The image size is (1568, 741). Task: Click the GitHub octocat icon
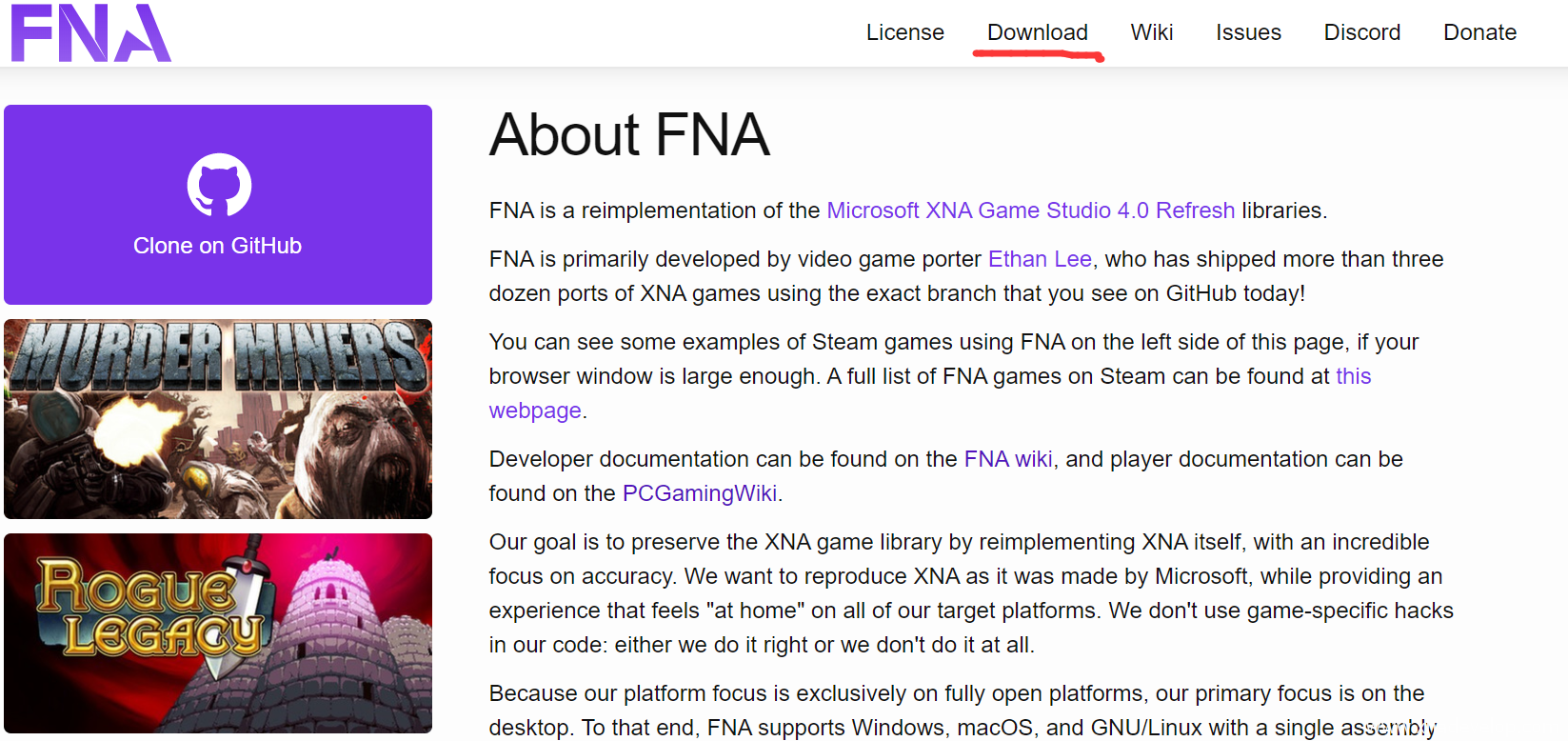(219, 185)
